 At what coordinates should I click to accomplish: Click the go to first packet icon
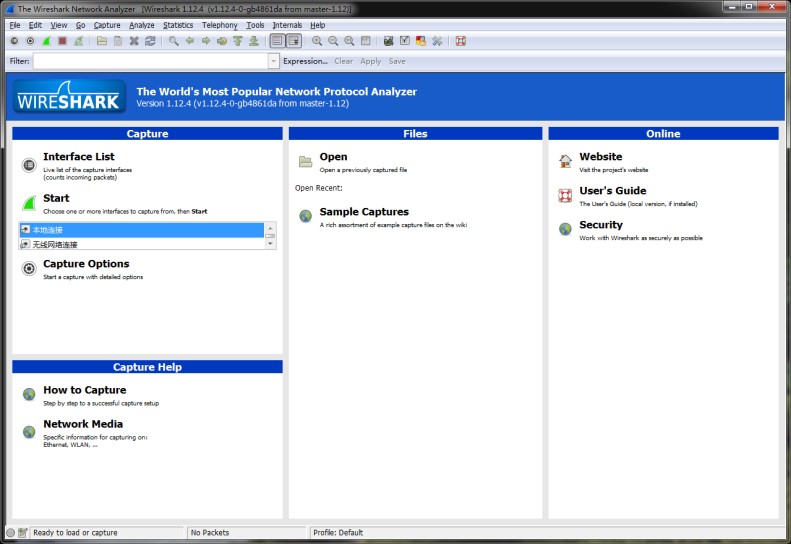[238, 41]
